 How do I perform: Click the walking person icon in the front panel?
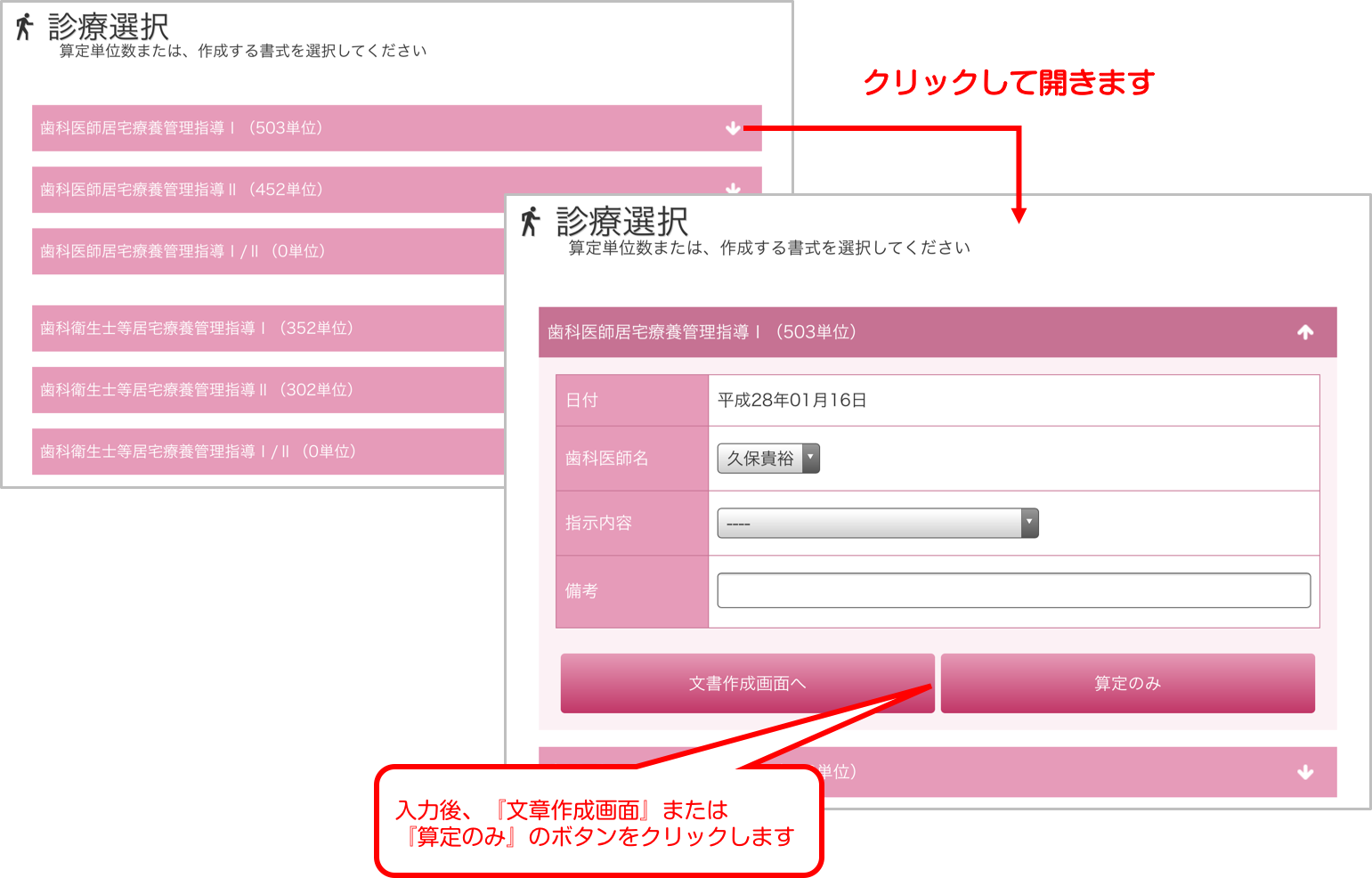531,221
